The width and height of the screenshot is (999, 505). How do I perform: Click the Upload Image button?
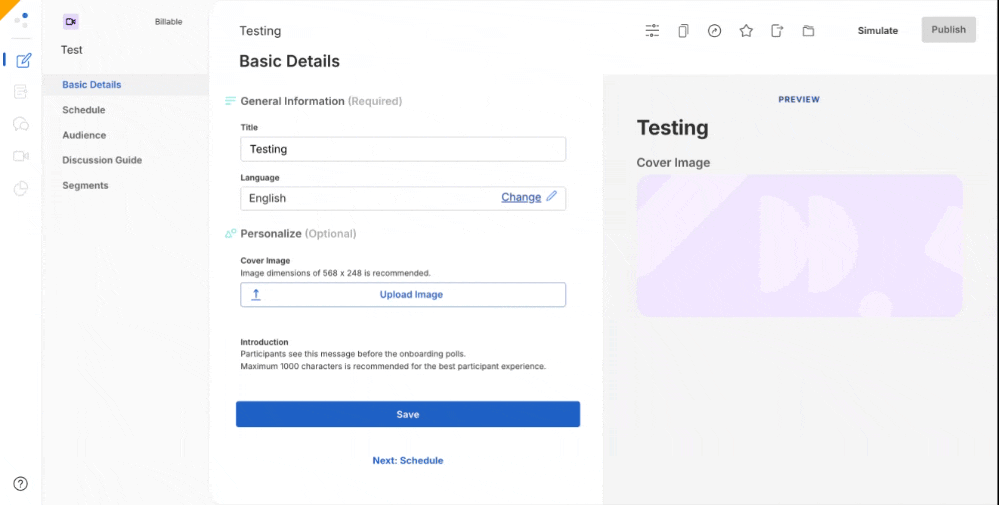point(403,295)
